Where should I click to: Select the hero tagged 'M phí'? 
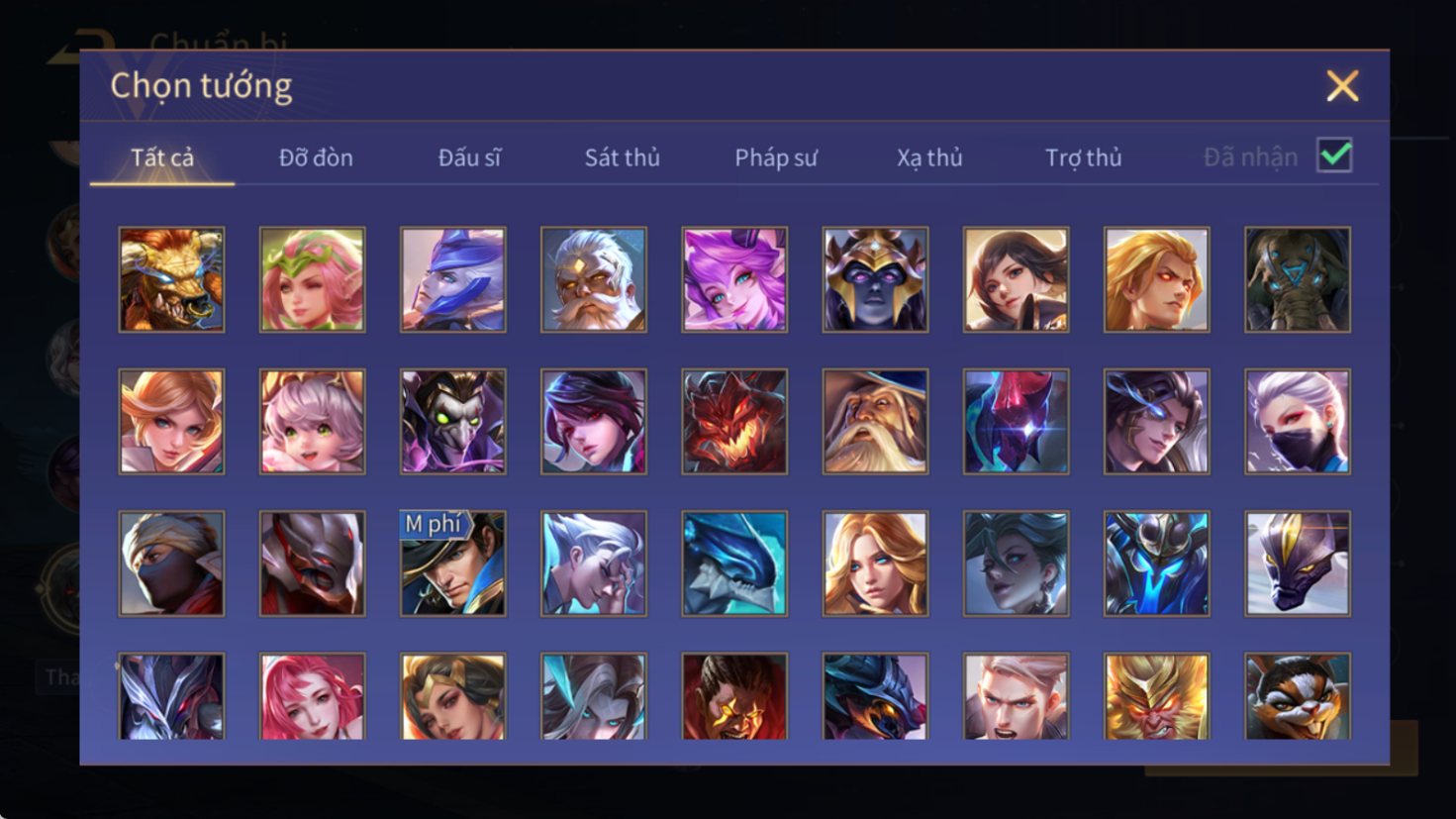coord(453,563)
